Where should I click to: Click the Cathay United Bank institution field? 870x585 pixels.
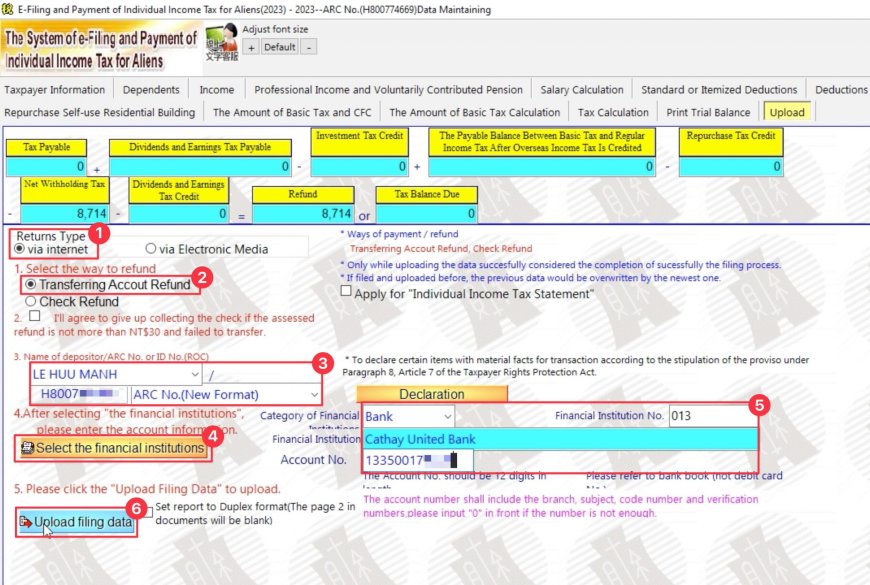pyautogui.click(x=560, y=439)
